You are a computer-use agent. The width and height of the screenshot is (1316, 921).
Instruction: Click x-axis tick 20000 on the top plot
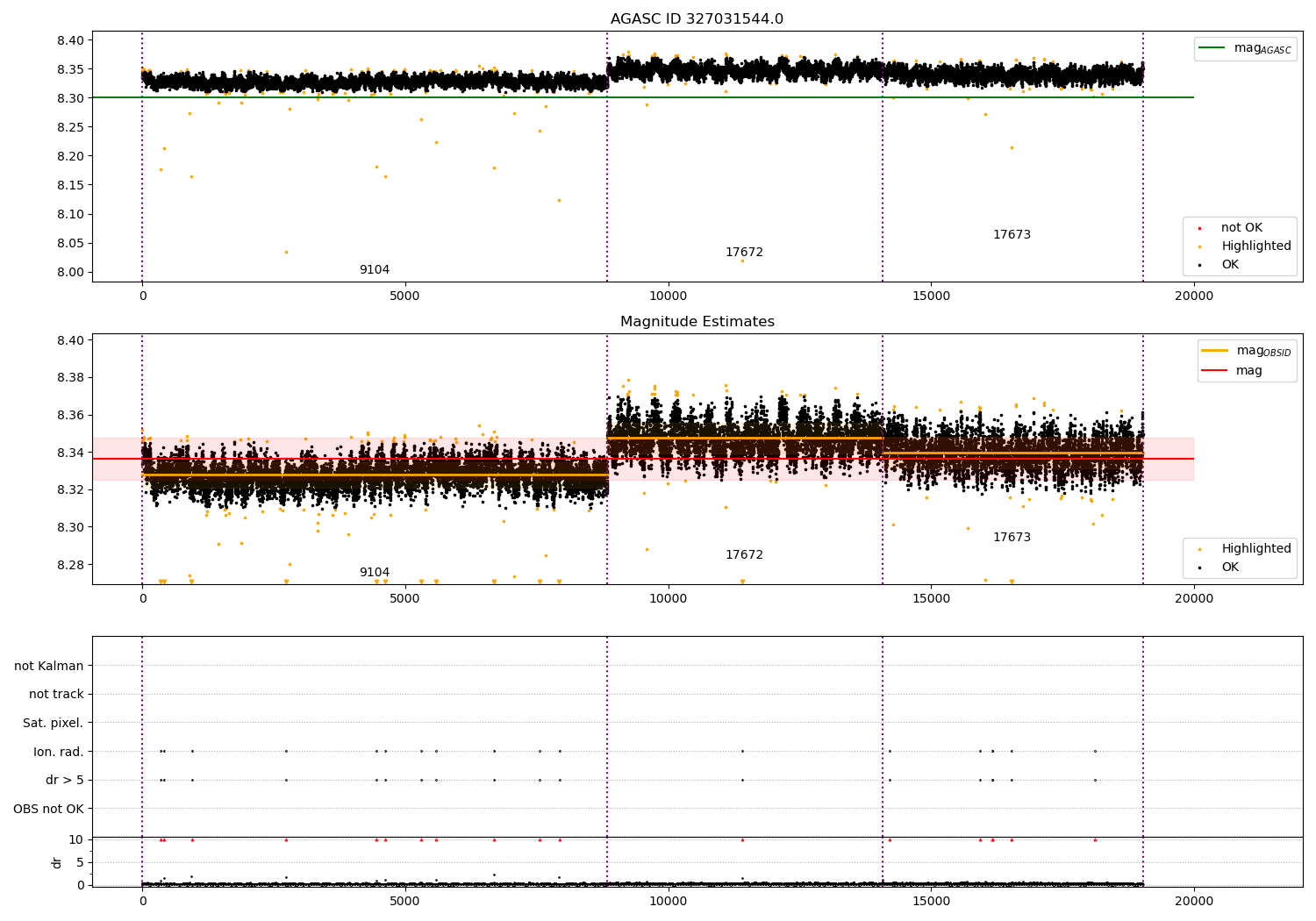pos(1193,296)
